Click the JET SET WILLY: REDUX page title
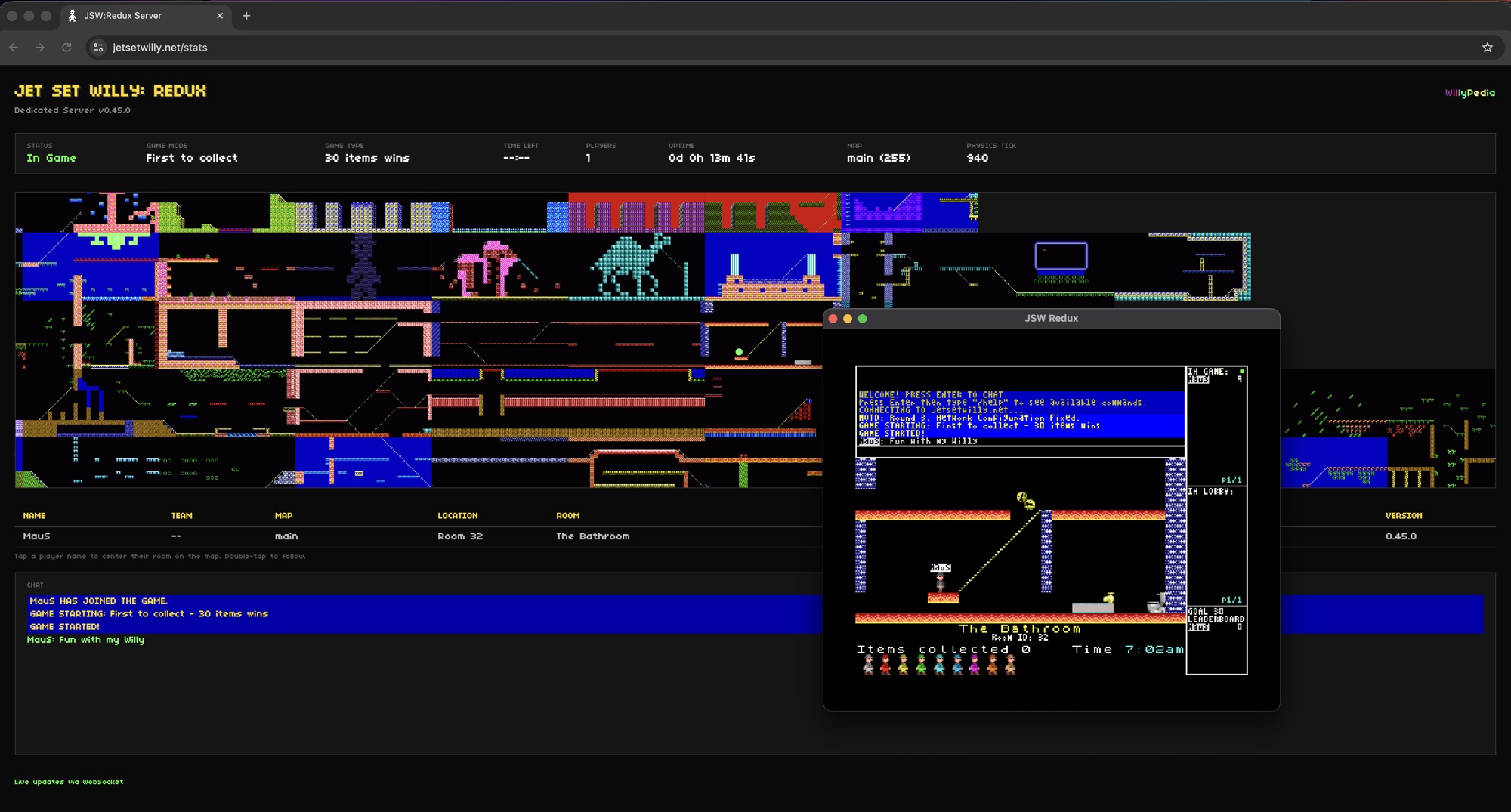1511x812 pixels. (x=110, y=91)
